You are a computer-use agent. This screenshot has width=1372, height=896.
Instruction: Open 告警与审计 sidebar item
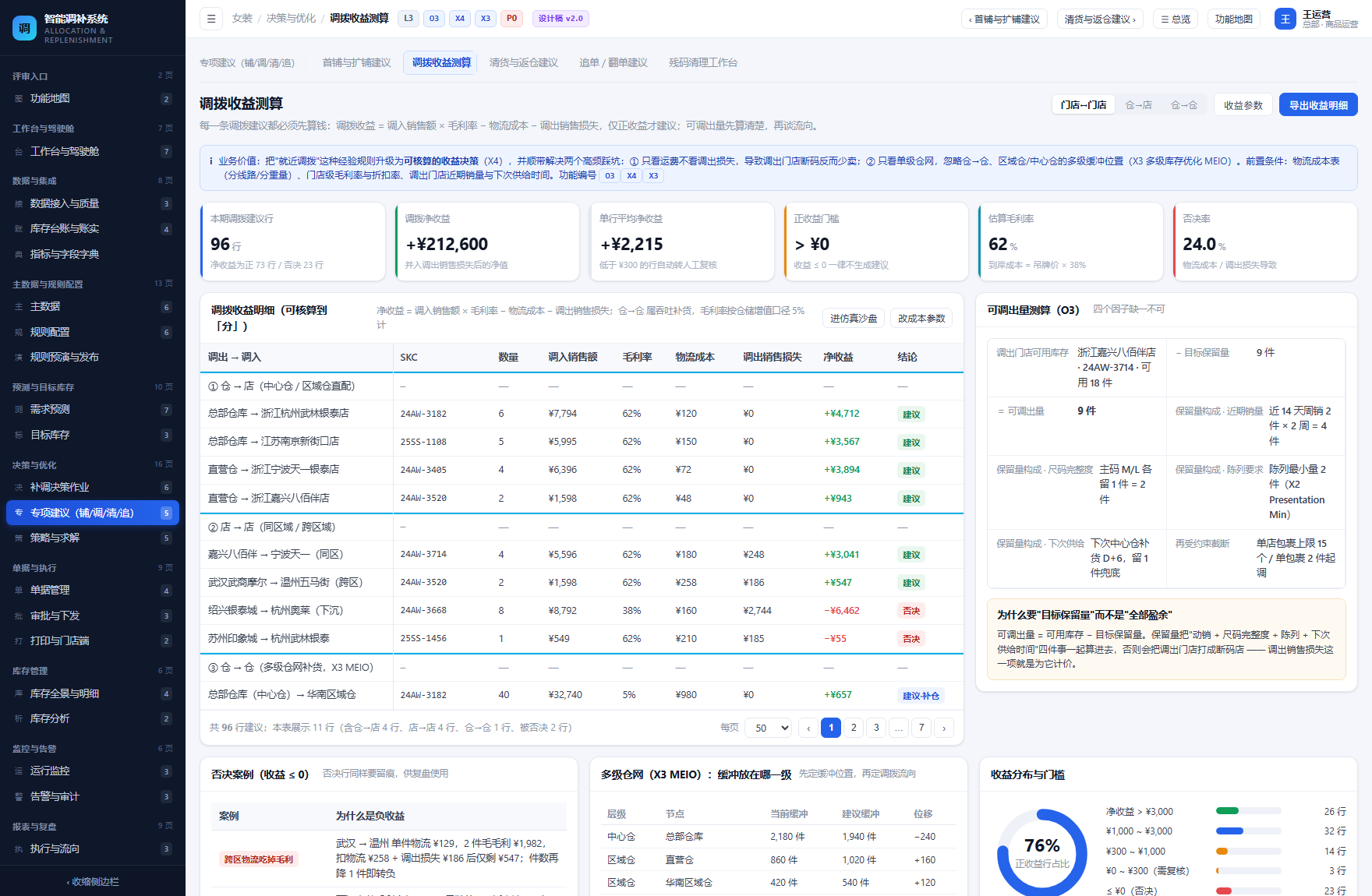pos(93,796)
